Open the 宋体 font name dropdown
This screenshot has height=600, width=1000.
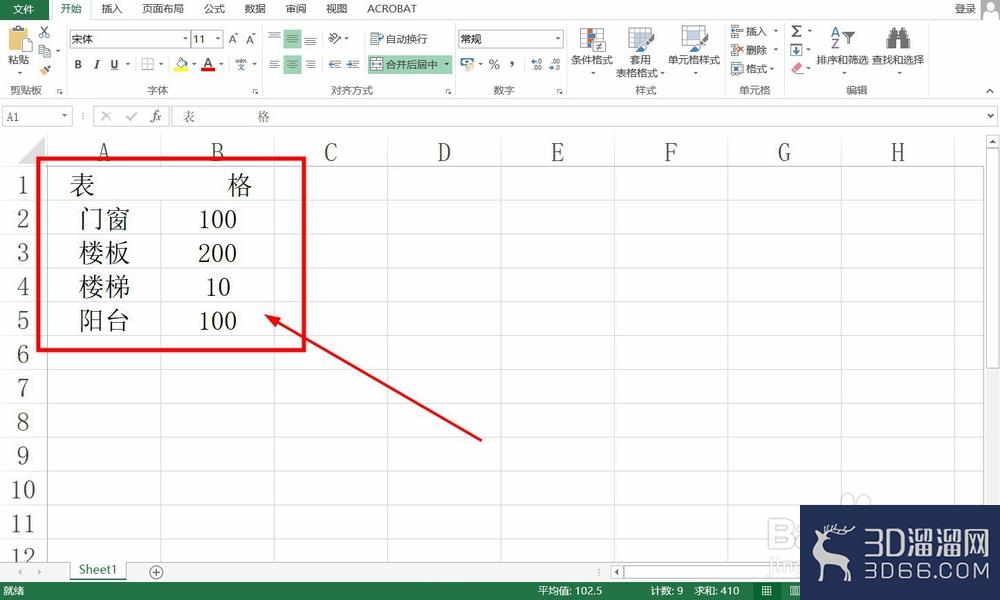click(185, 39)
